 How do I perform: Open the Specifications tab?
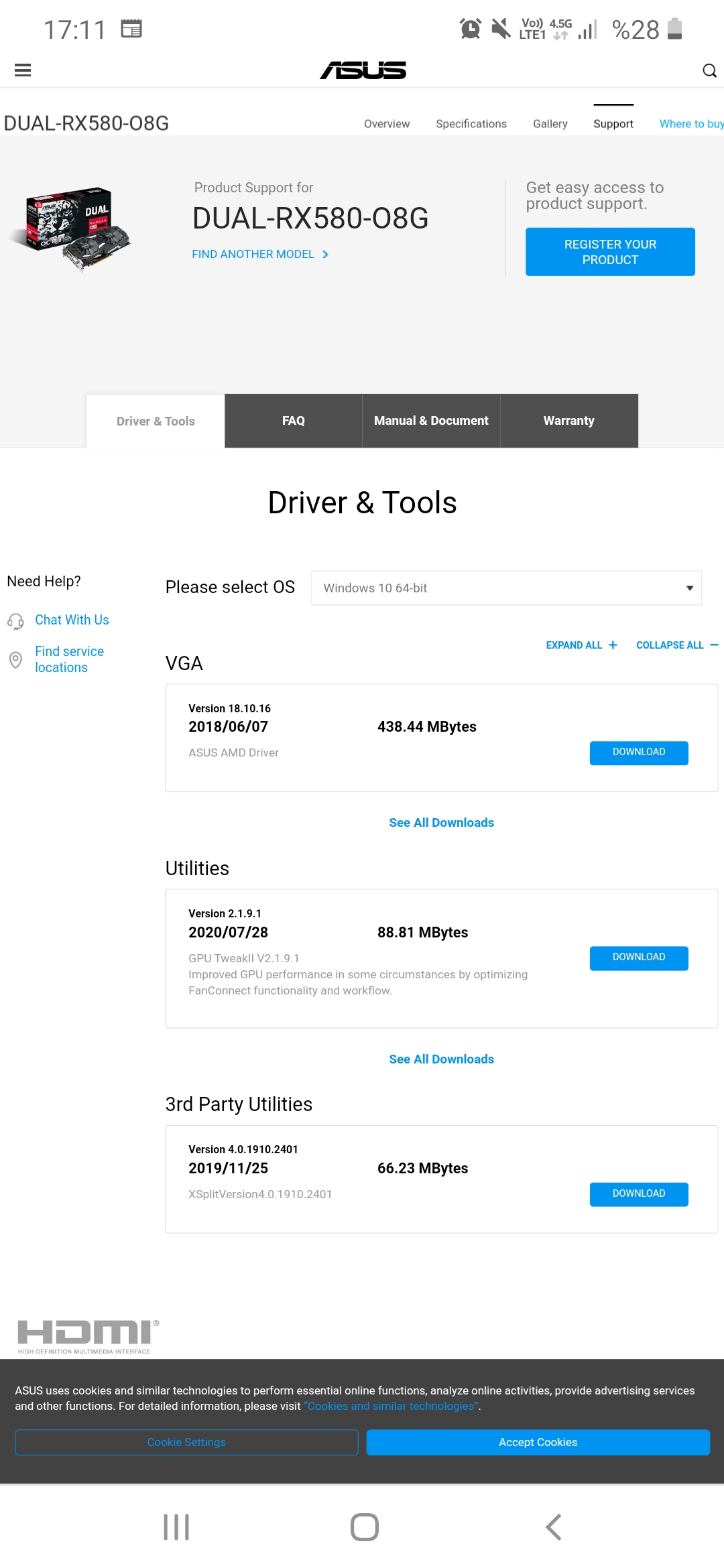pyautogui.click(x=471, y=124)
